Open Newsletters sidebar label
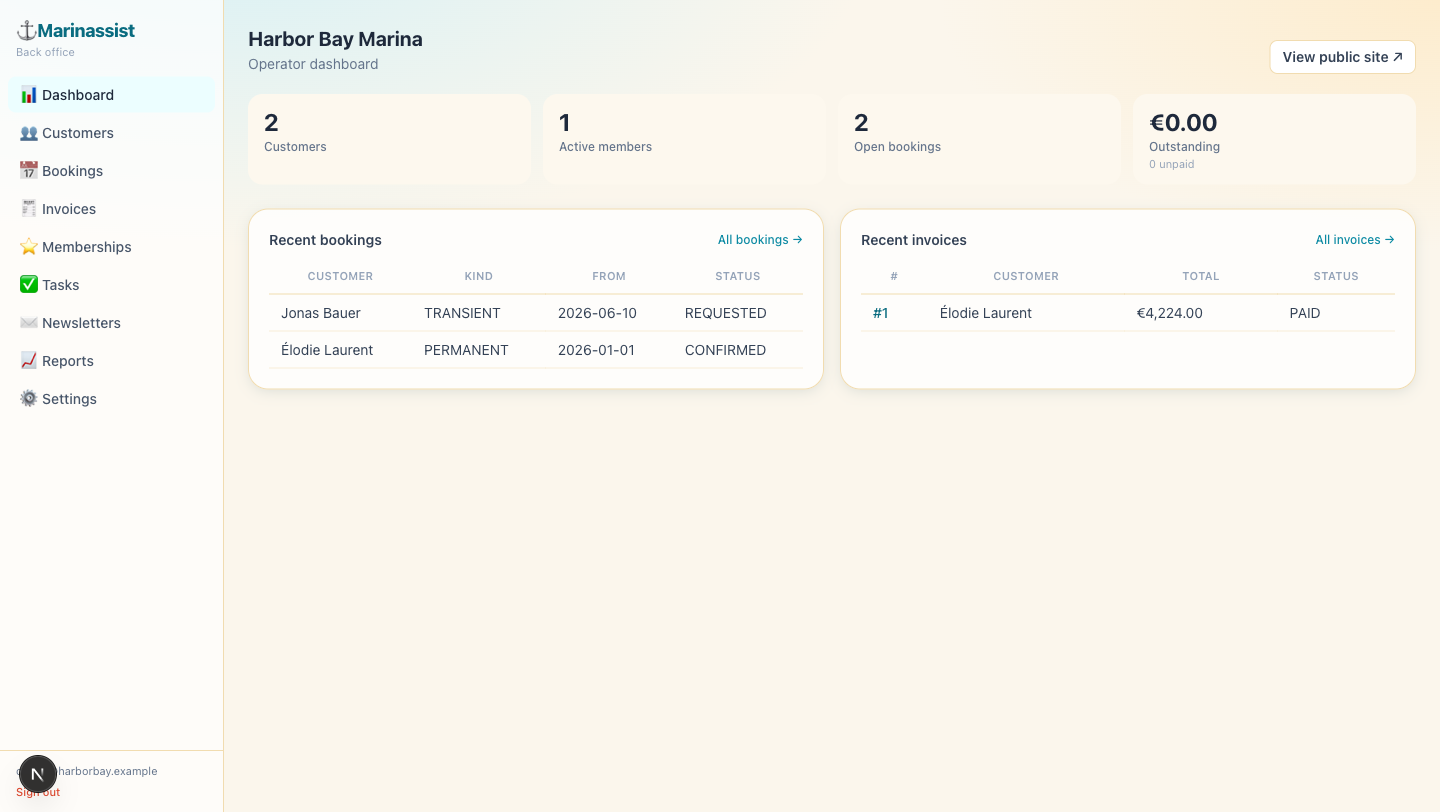The width and height of the screenshot is (1440, 812). tap(81, 323)
